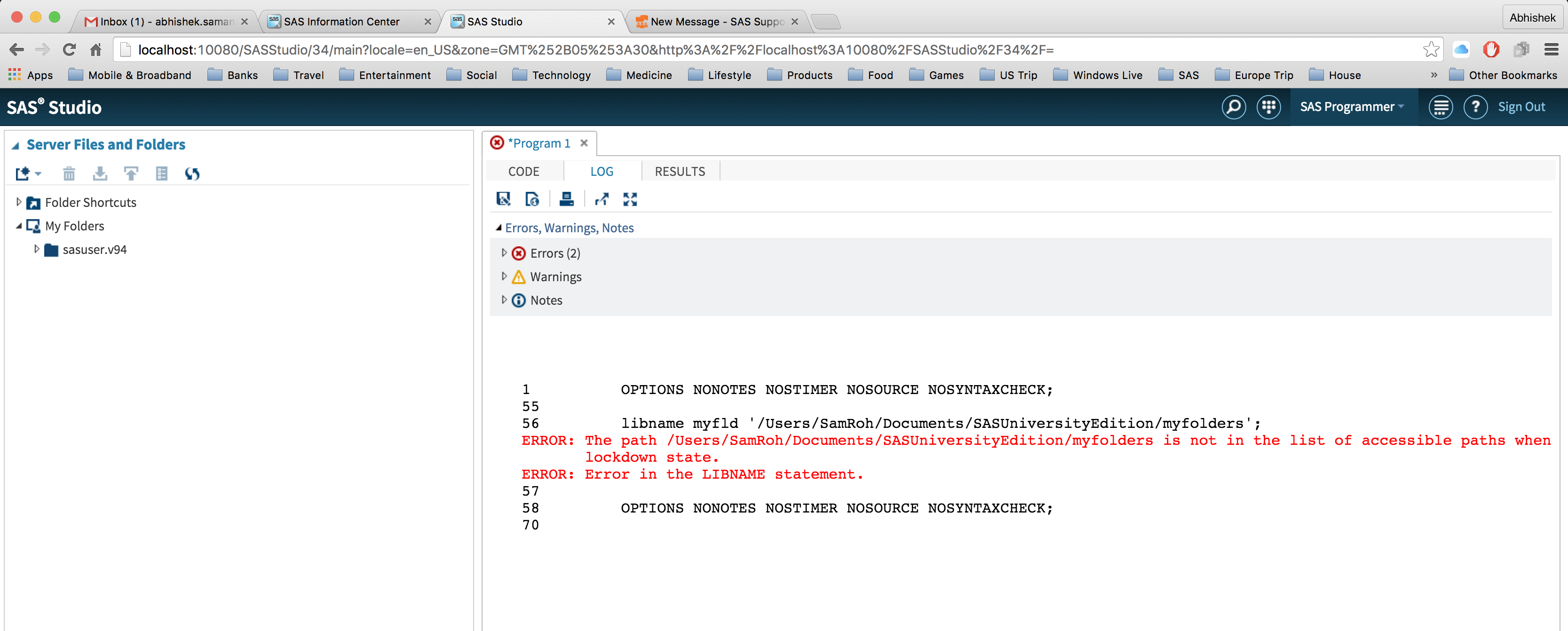Screen dimensions: 1568x631
Task: Save the log to a file
Action: pyautogui.click(x=503, y=199)
